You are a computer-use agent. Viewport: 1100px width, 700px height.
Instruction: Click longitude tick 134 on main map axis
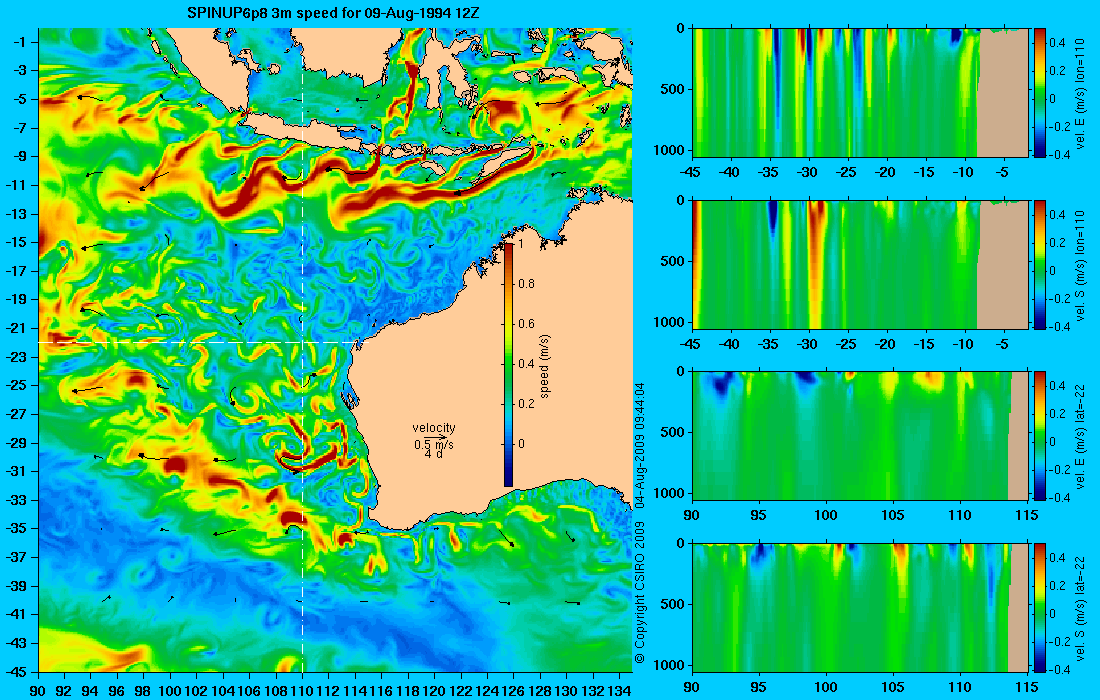[x=619, y=691]
